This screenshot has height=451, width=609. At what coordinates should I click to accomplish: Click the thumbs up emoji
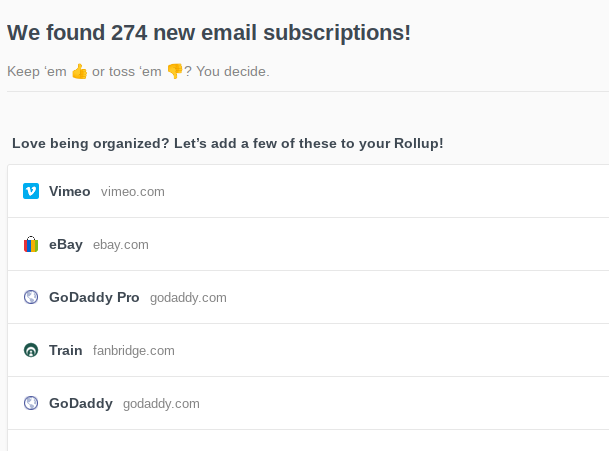80,72
